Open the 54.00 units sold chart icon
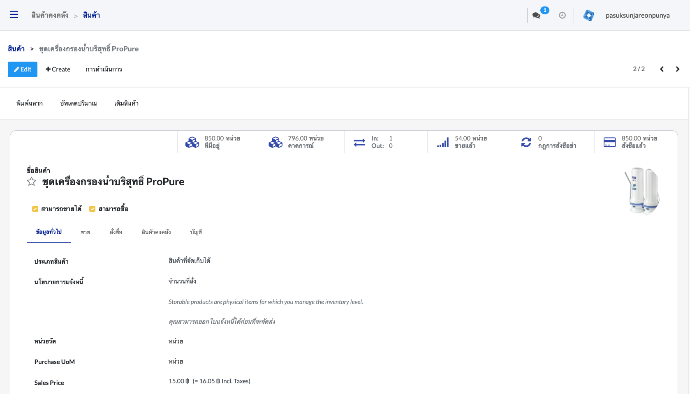 point(443,142)
